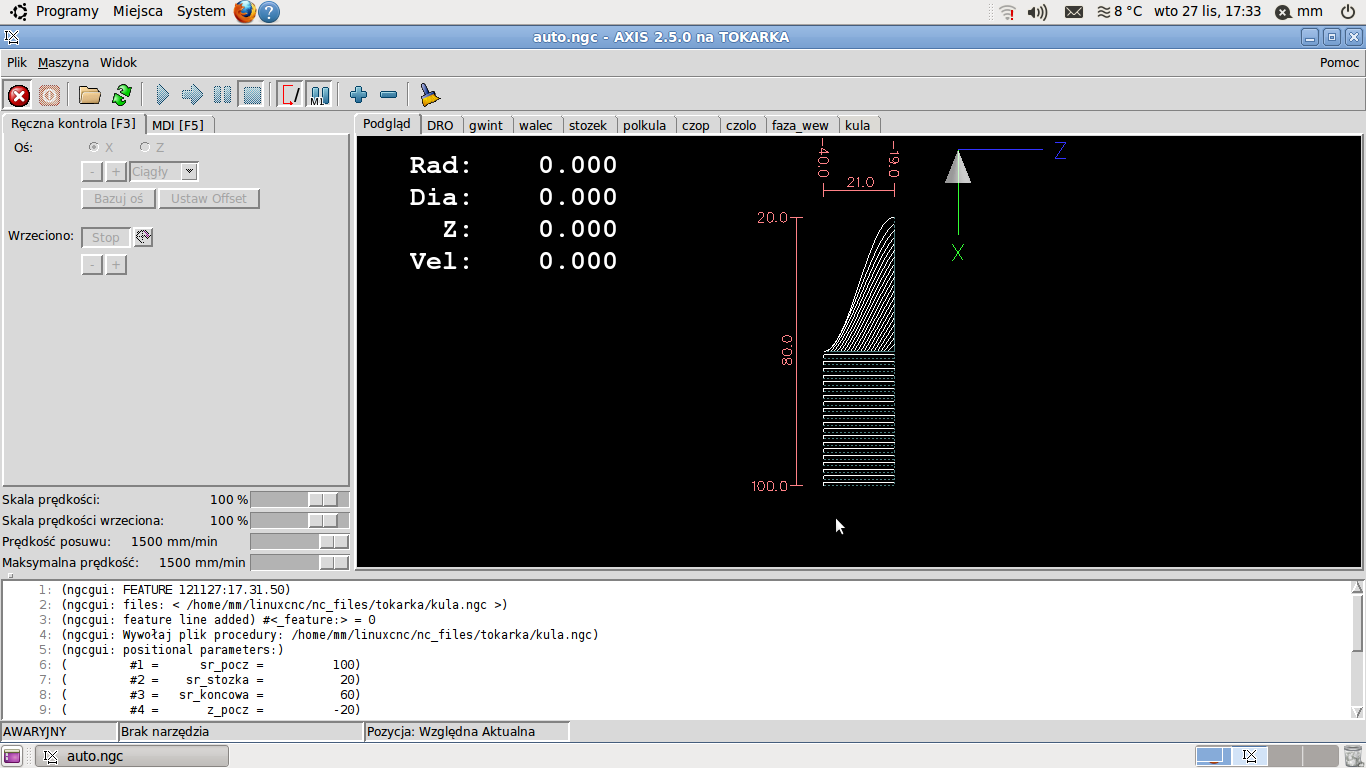Click spindle direction icon next to Stop
This screenshot has height=768, width=1366.
pos(143,237)
